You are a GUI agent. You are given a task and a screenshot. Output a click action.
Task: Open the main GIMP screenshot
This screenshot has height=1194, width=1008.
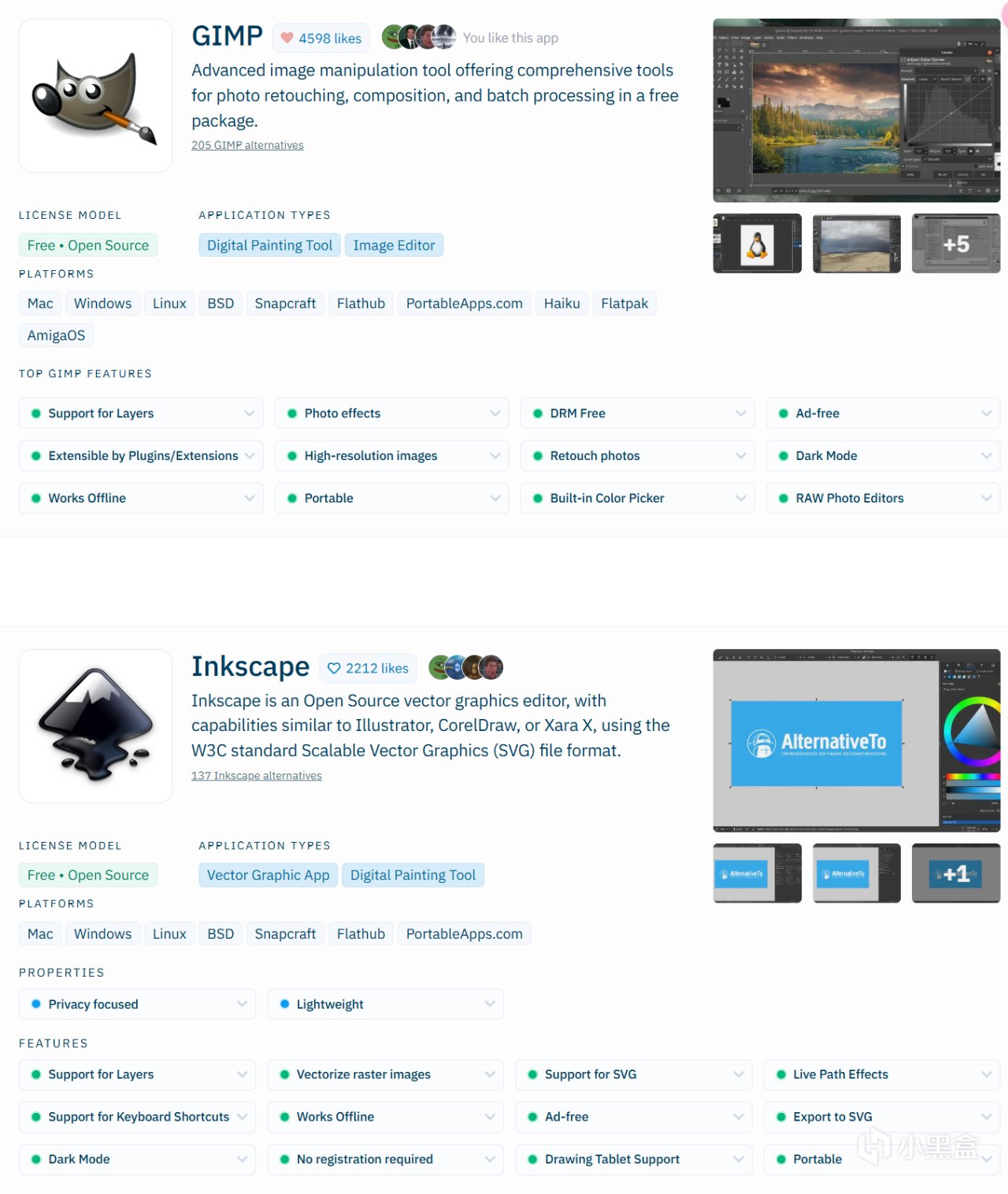[x=857, y=110]
